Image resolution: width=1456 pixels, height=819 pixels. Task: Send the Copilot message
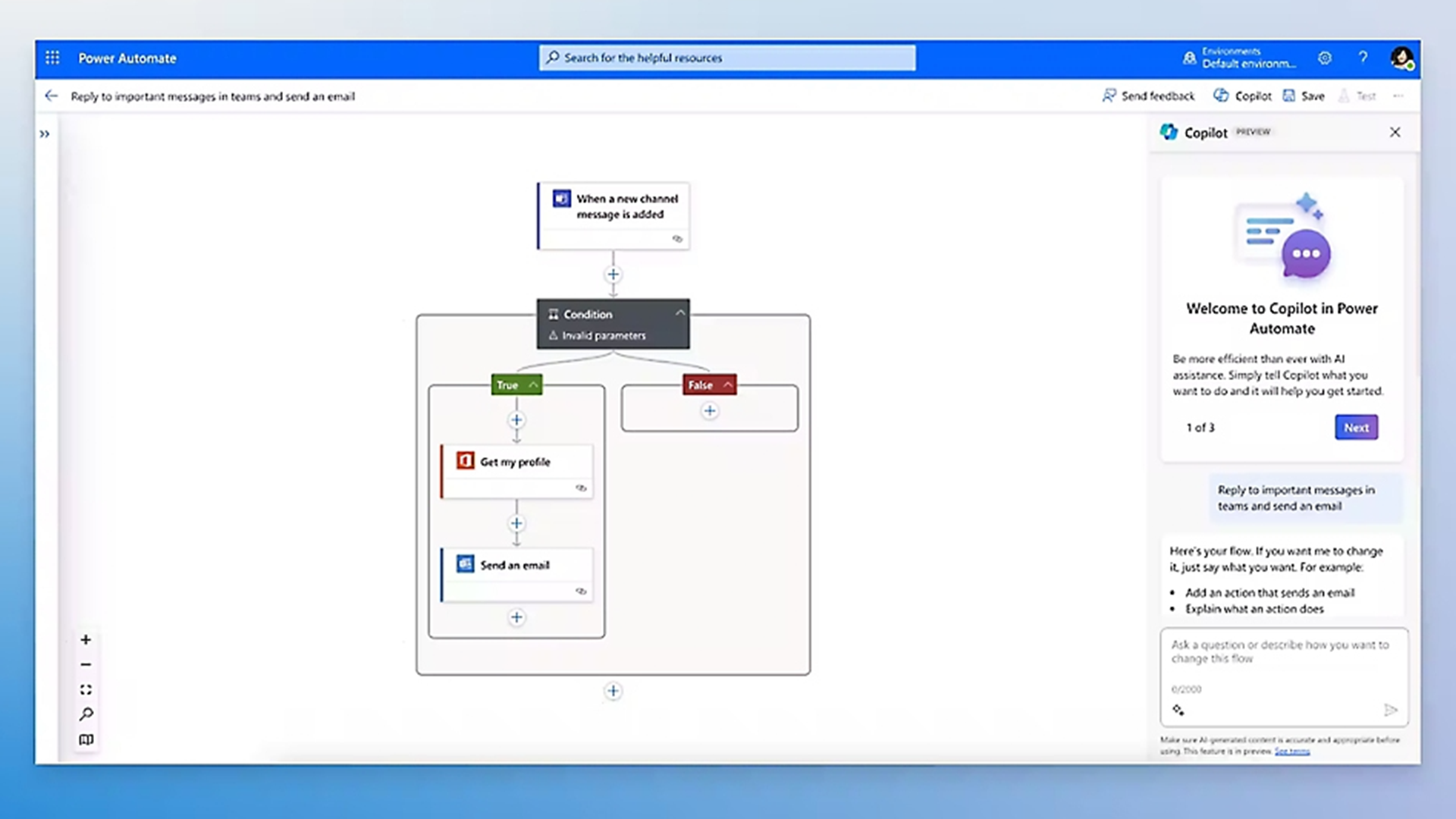point(1391,710)
